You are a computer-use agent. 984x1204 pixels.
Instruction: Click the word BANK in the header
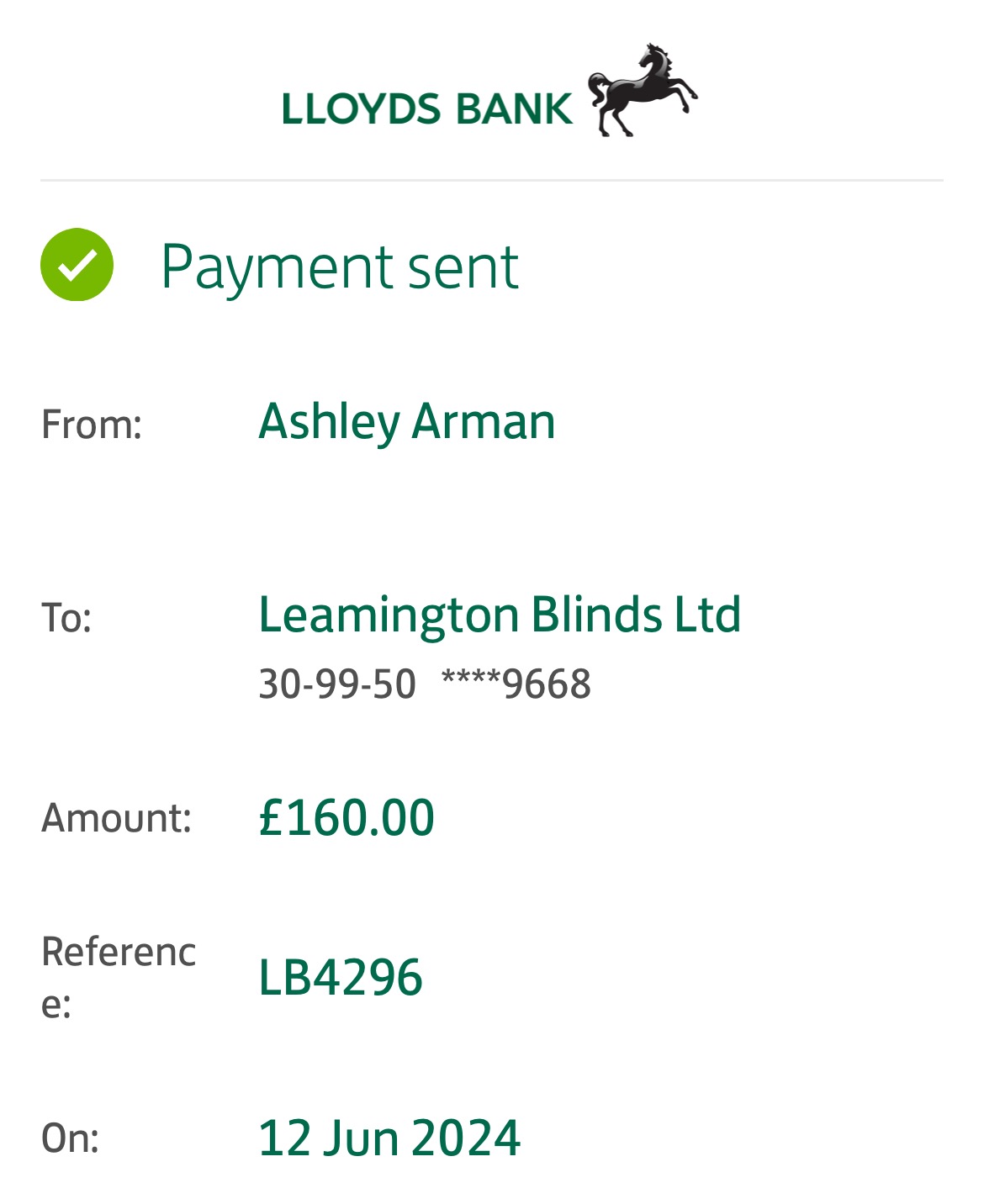pos(513,109)
